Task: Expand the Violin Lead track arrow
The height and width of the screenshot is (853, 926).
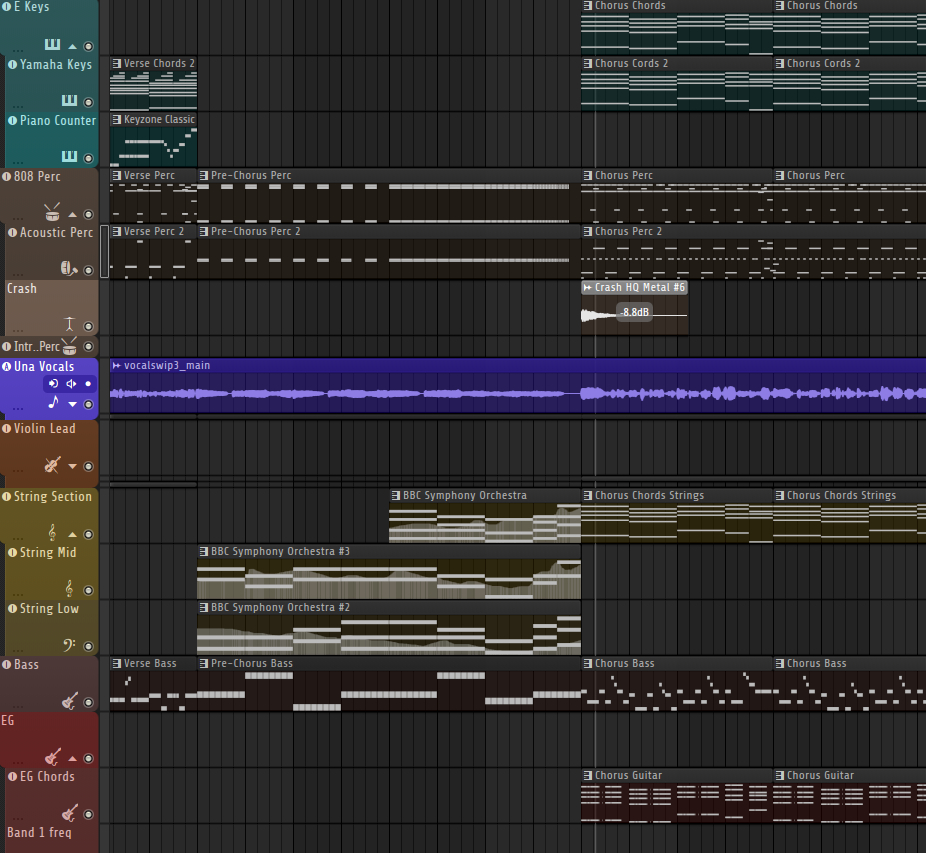Action: coord(72,466)
